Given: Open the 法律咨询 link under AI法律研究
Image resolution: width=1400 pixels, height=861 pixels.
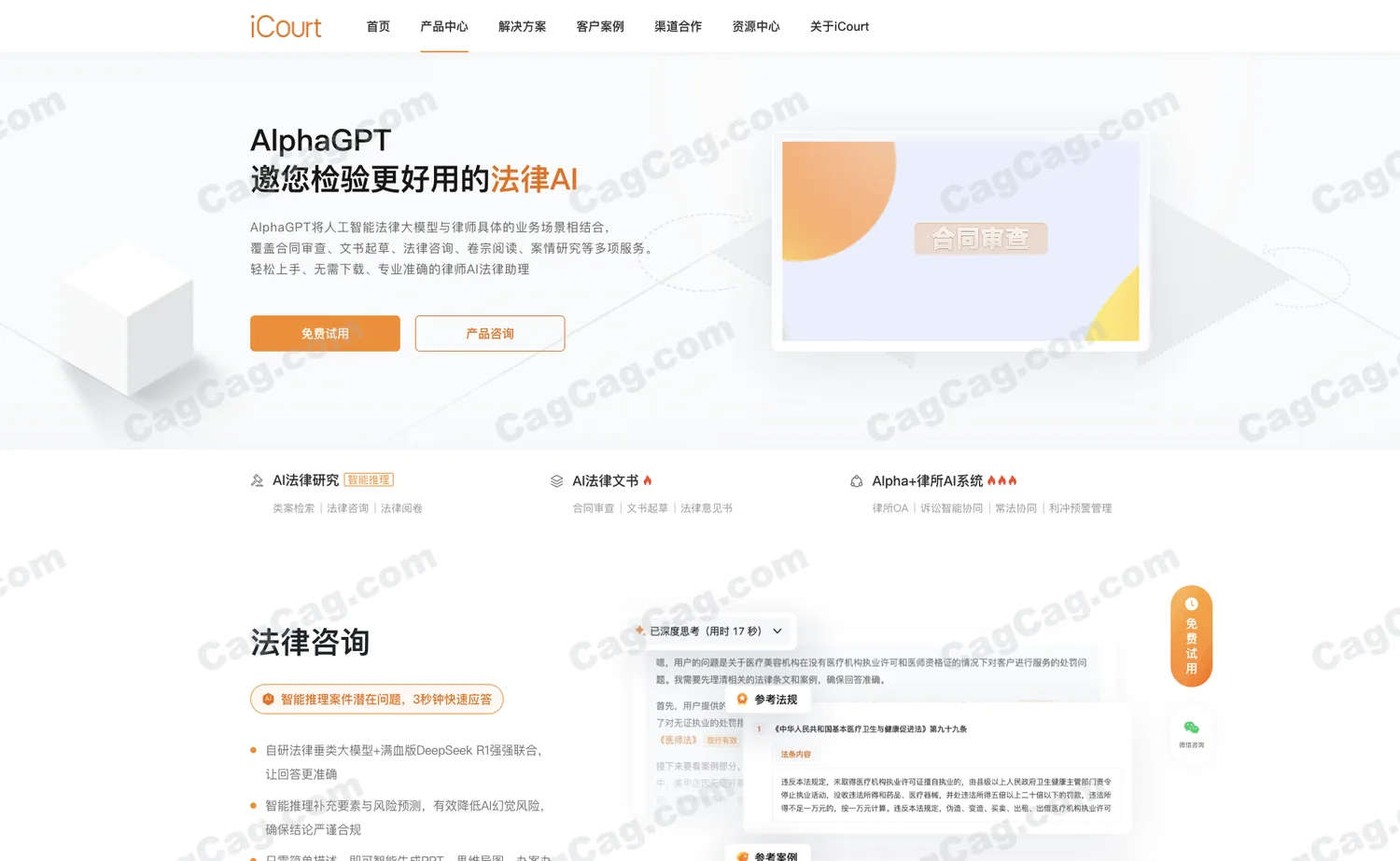Looking at the screenshot, I should click(347, 508).
